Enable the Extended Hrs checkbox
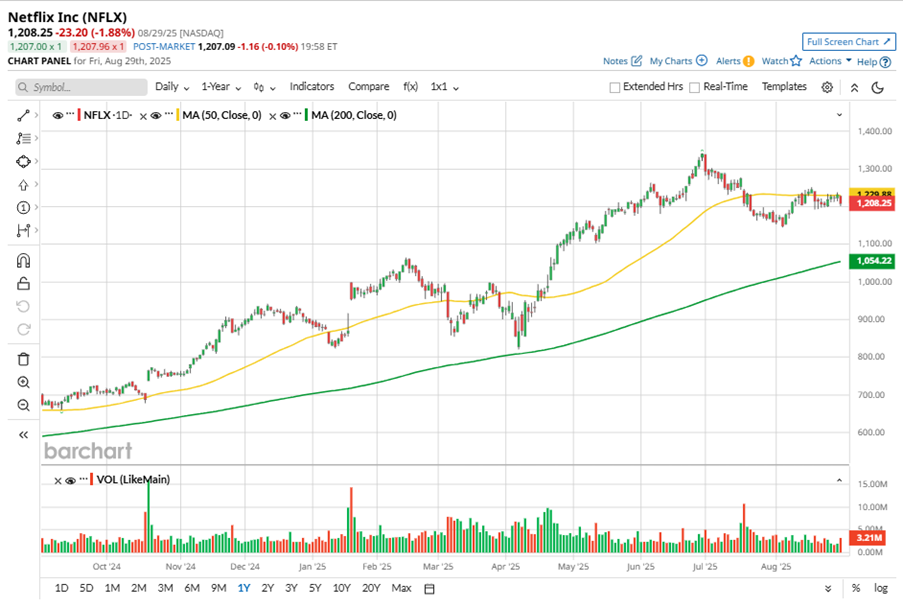This screenshot has height=607, width=903. pyautogui.click(x=614, y=88)
